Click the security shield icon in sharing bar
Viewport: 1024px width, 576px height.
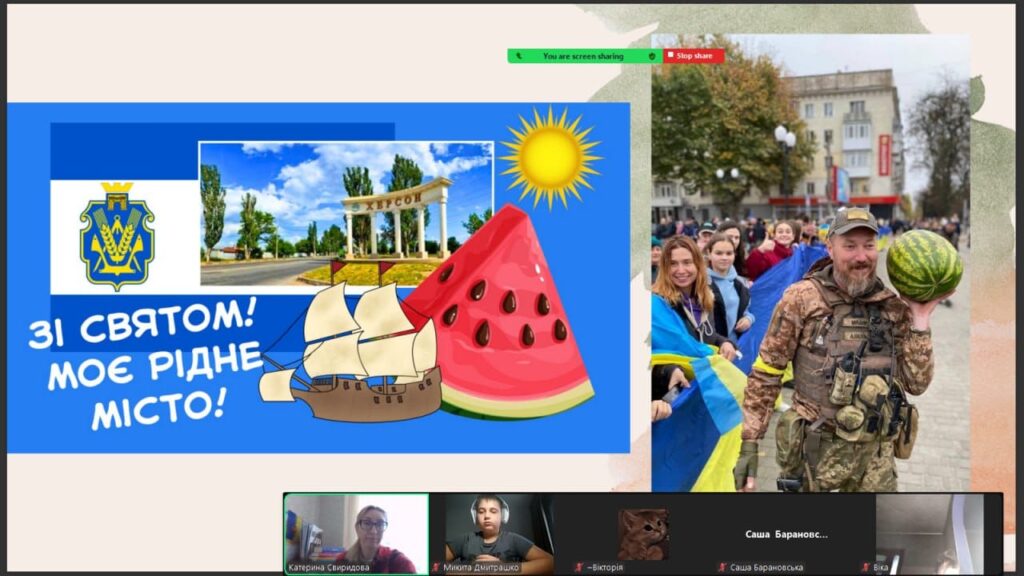tap(652, 56)
